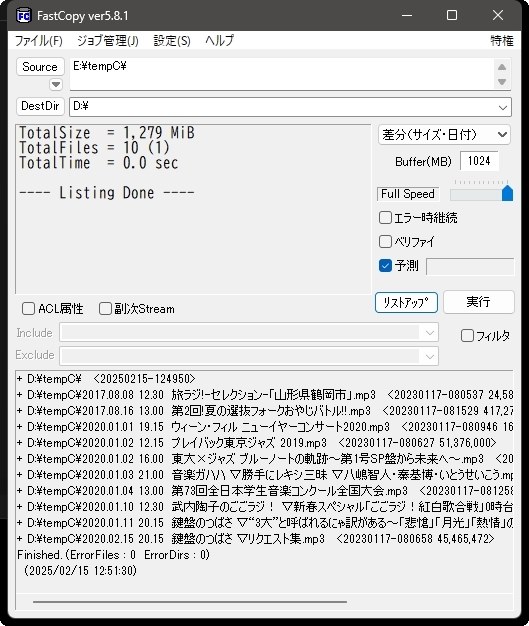Minimize the FastCopy window
The width and height of the screenshot is (529, 626).
tap(407, 16)
